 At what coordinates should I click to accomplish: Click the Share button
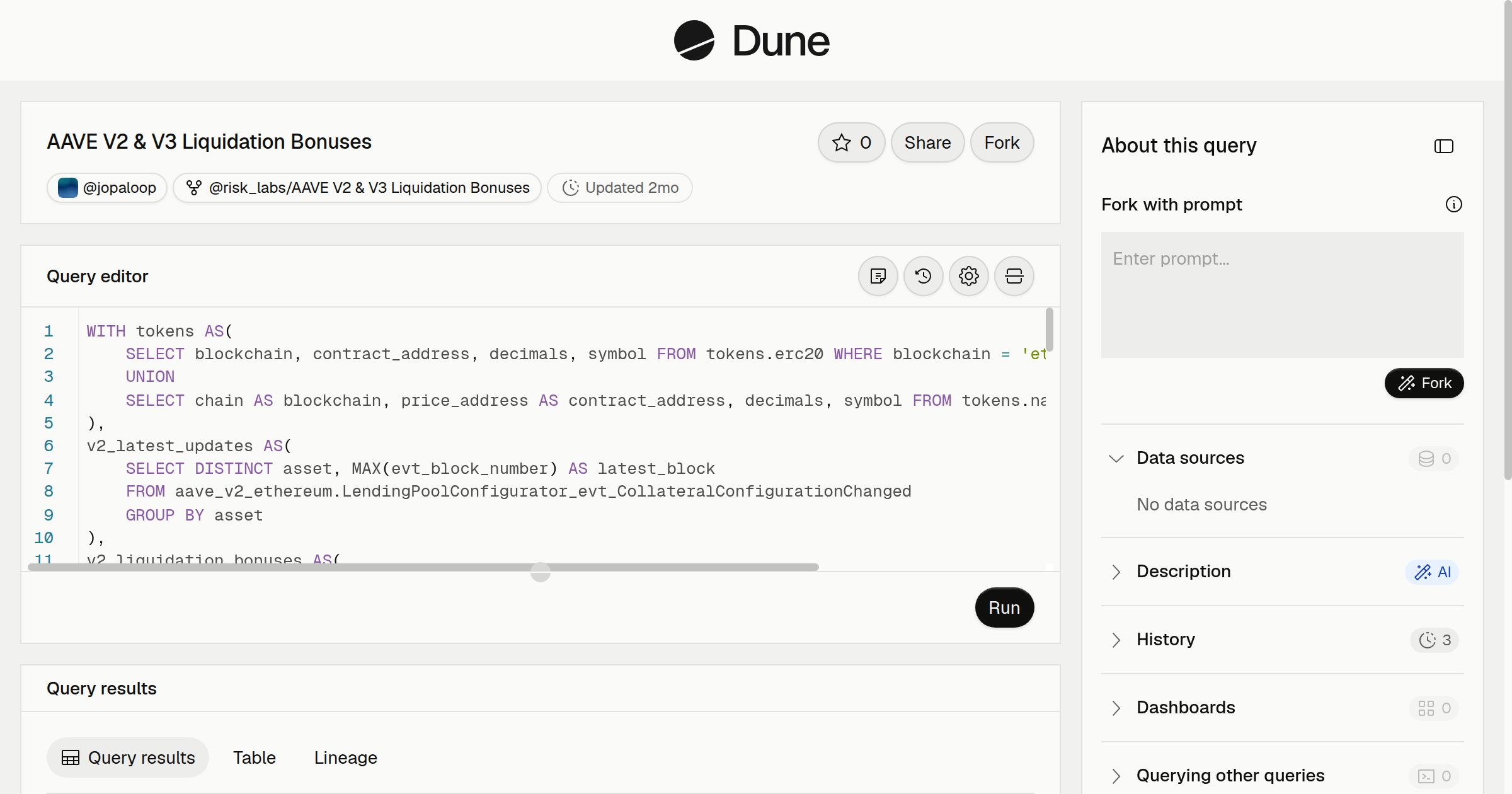(927, 142)
